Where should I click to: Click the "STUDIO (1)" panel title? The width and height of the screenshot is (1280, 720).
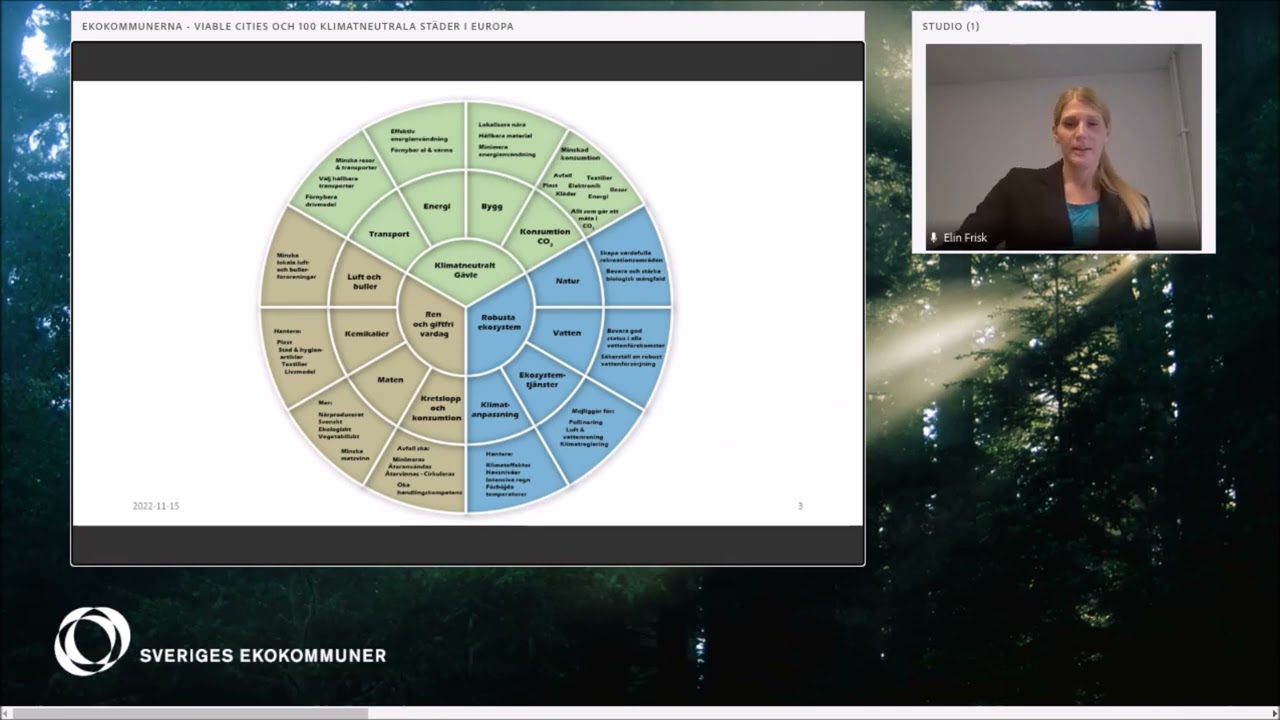(x=951, y=26)
